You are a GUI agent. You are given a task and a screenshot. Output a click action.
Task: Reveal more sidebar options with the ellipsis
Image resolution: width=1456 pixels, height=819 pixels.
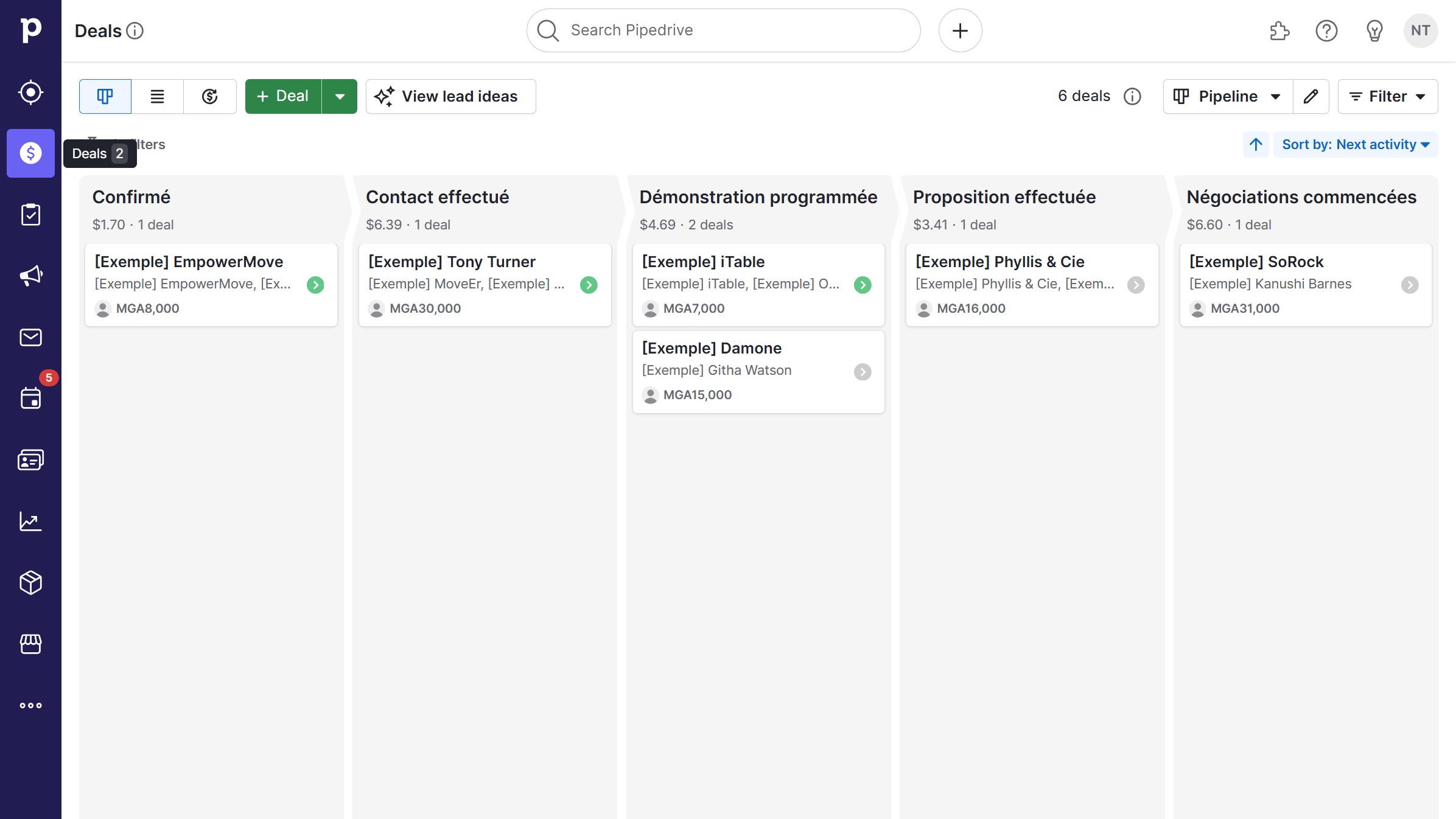tap(30, 706)
